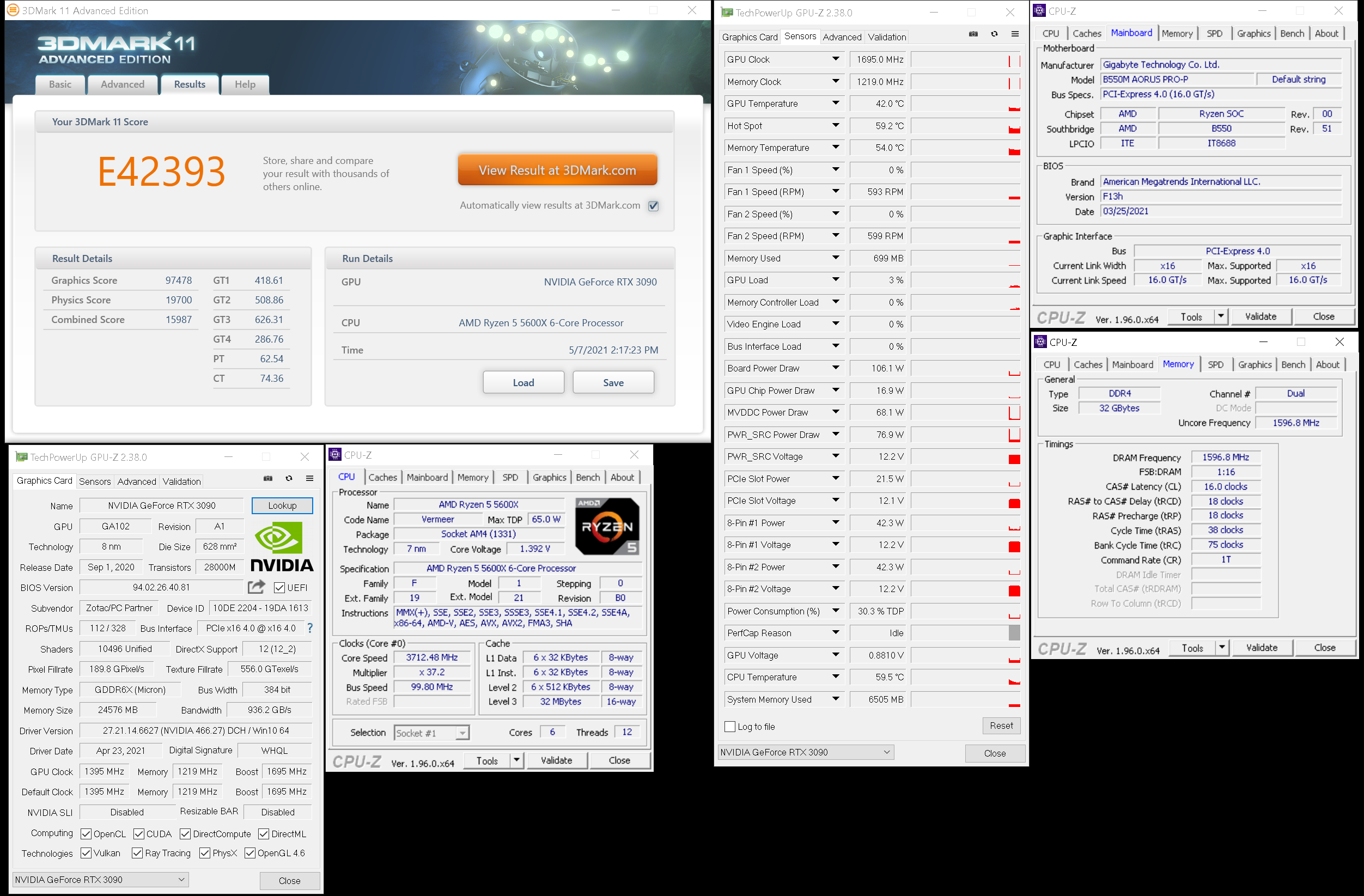The width and height of the screenshot is (1364, 896).
Task: Toggle the OpenGL 4.6 checkbox
Action: point(250,853)
